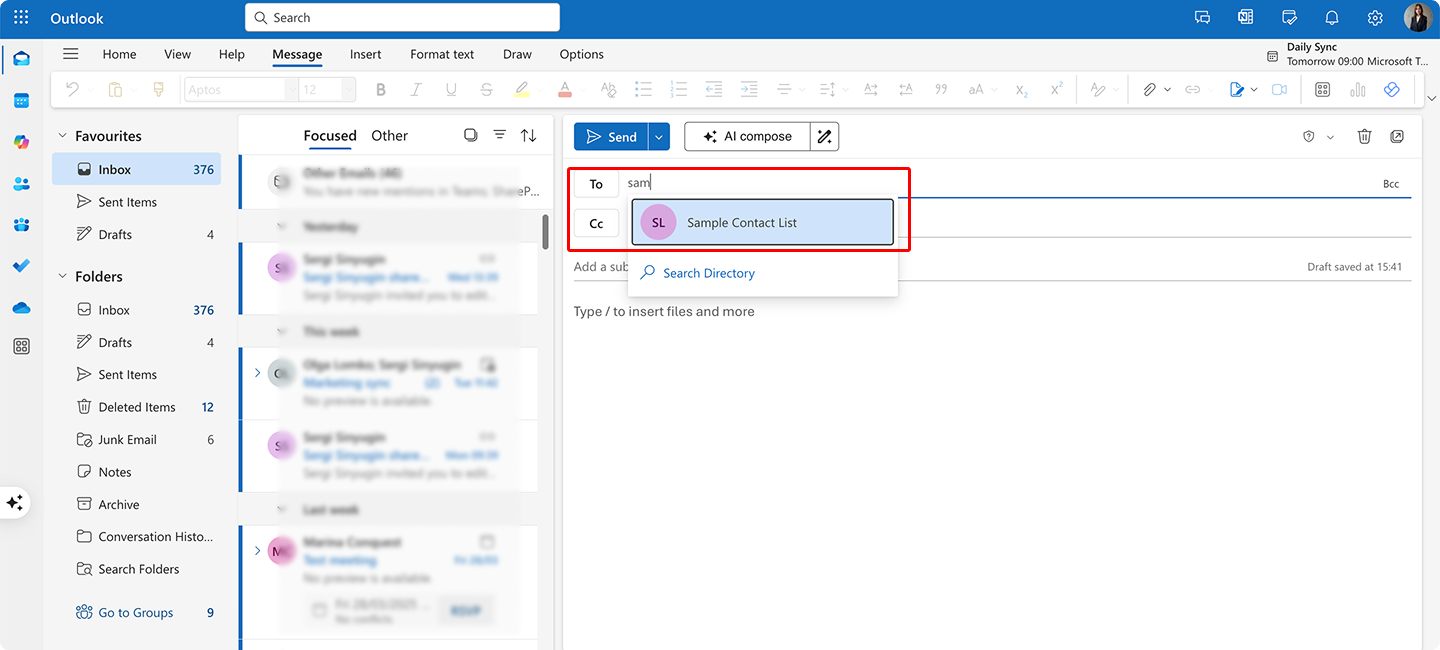Screen dimensions: 1440x650
Task: Collapse the Favourites section
Action: [63, 135]
